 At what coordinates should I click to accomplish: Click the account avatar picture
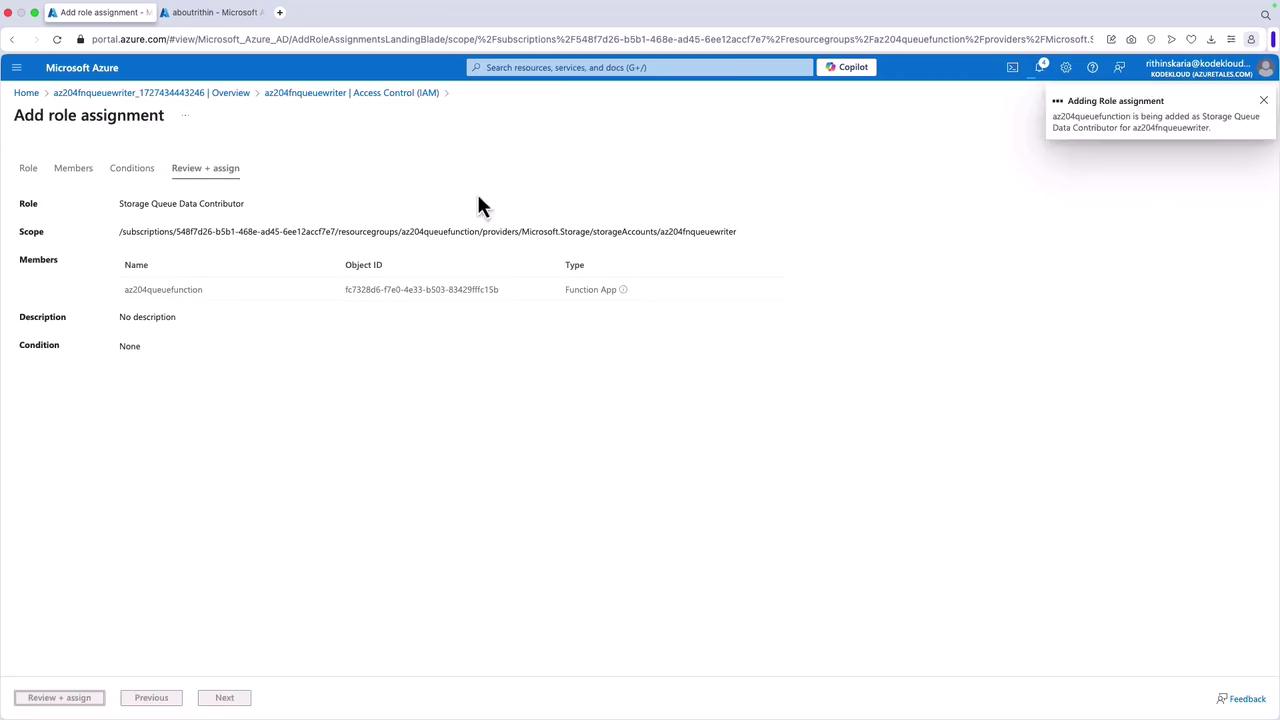[x=1265, y=67]
